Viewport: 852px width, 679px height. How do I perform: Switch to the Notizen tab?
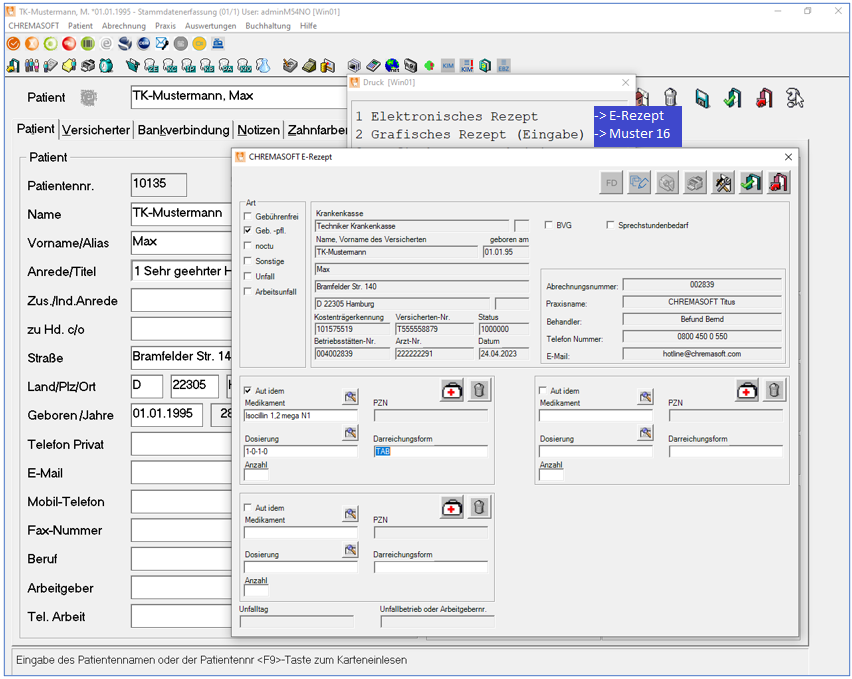click(259, 130)
